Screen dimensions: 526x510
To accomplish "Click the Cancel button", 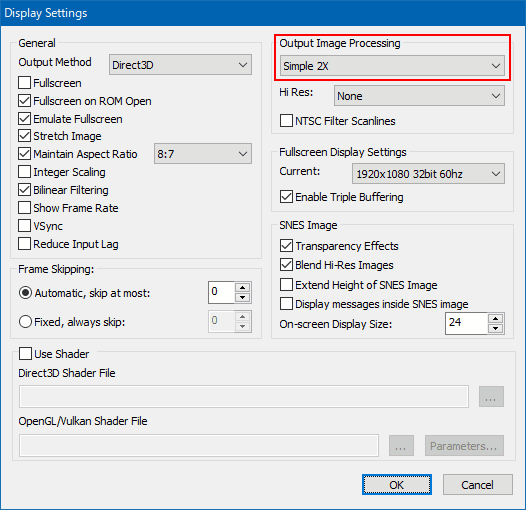I will 478,484.
